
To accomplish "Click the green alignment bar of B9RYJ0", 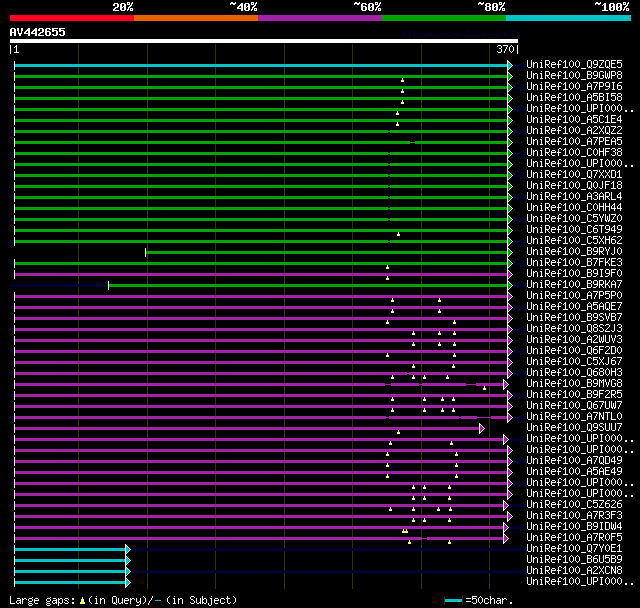I will coord(327,253).
